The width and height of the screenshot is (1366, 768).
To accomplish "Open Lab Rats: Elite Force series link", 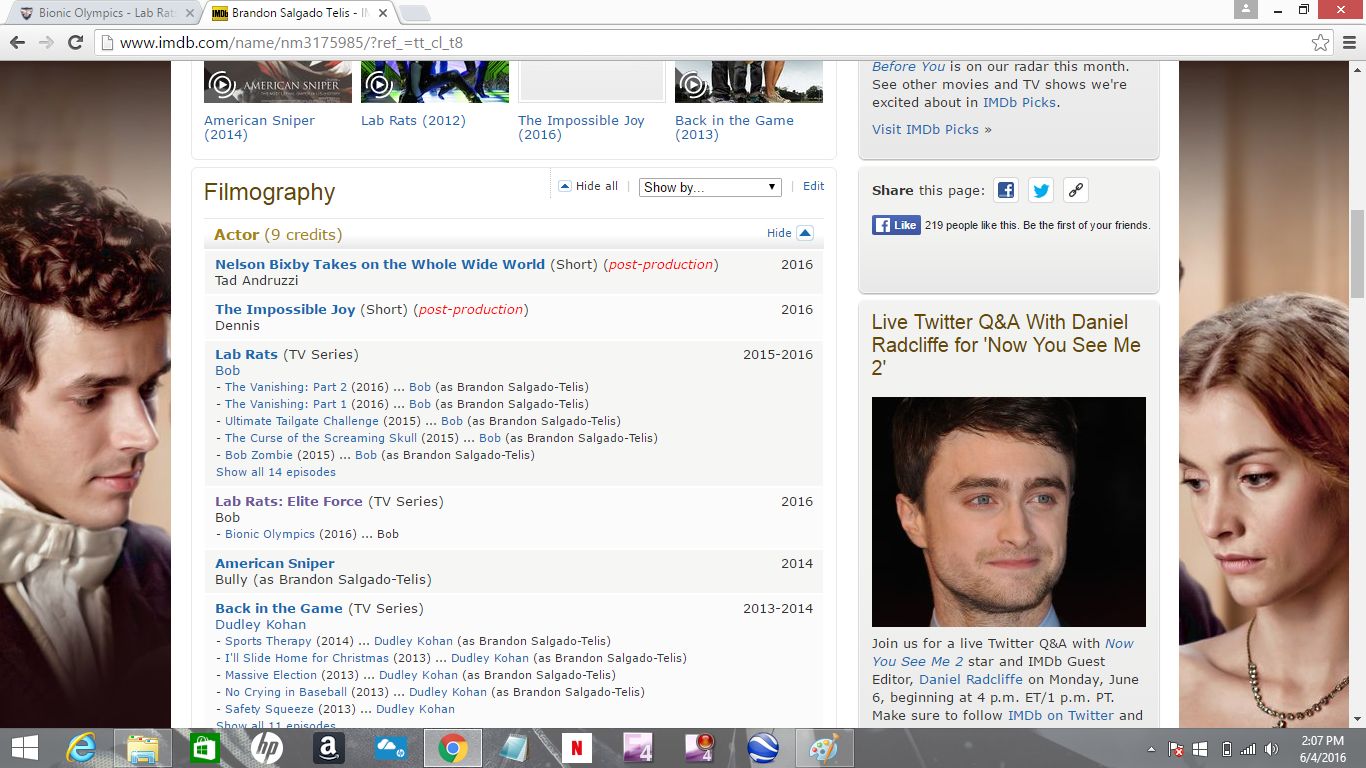I will coord(289,502).
